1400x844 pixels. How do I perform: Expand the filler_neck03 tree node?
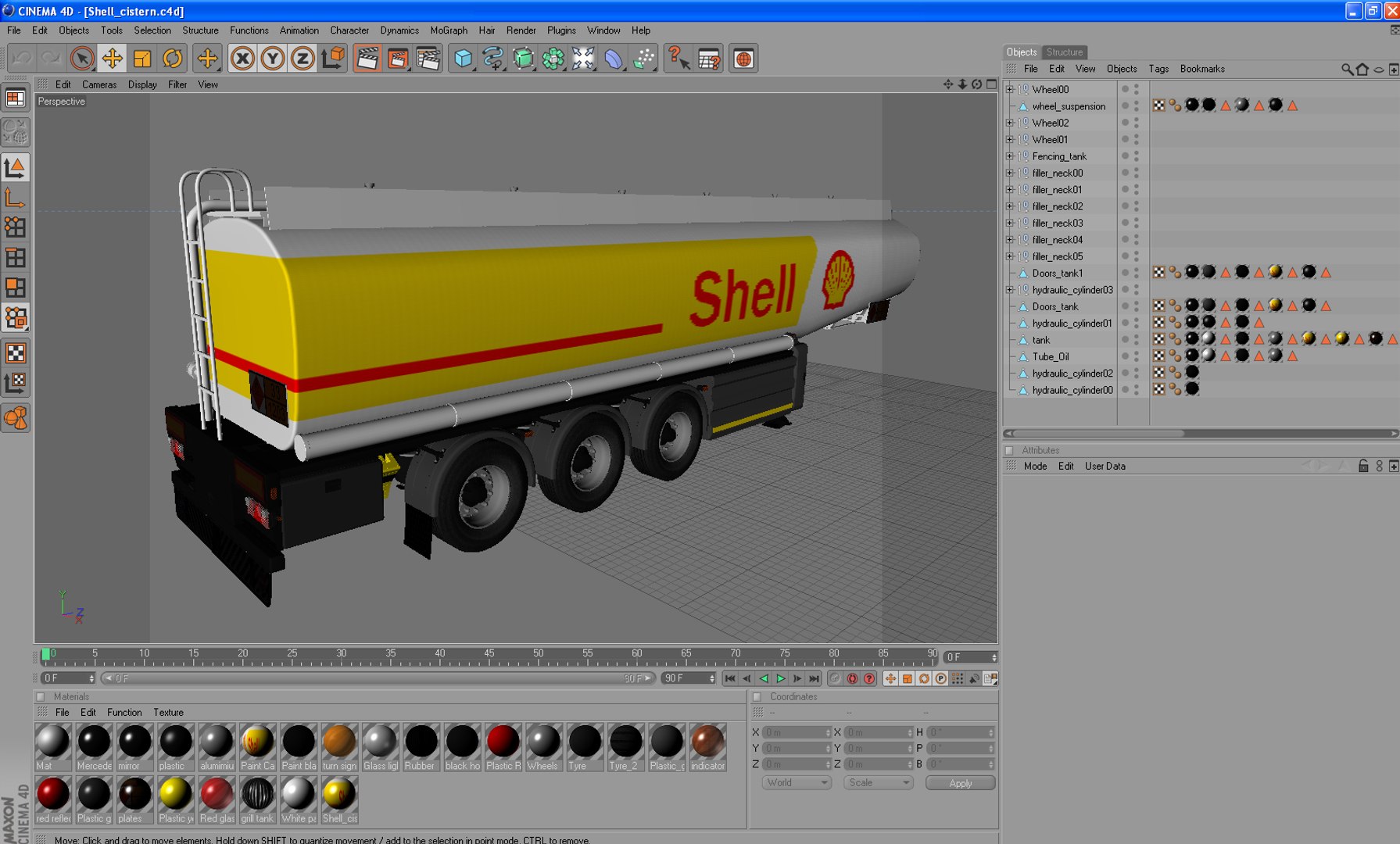click(x=1010, y=223)
